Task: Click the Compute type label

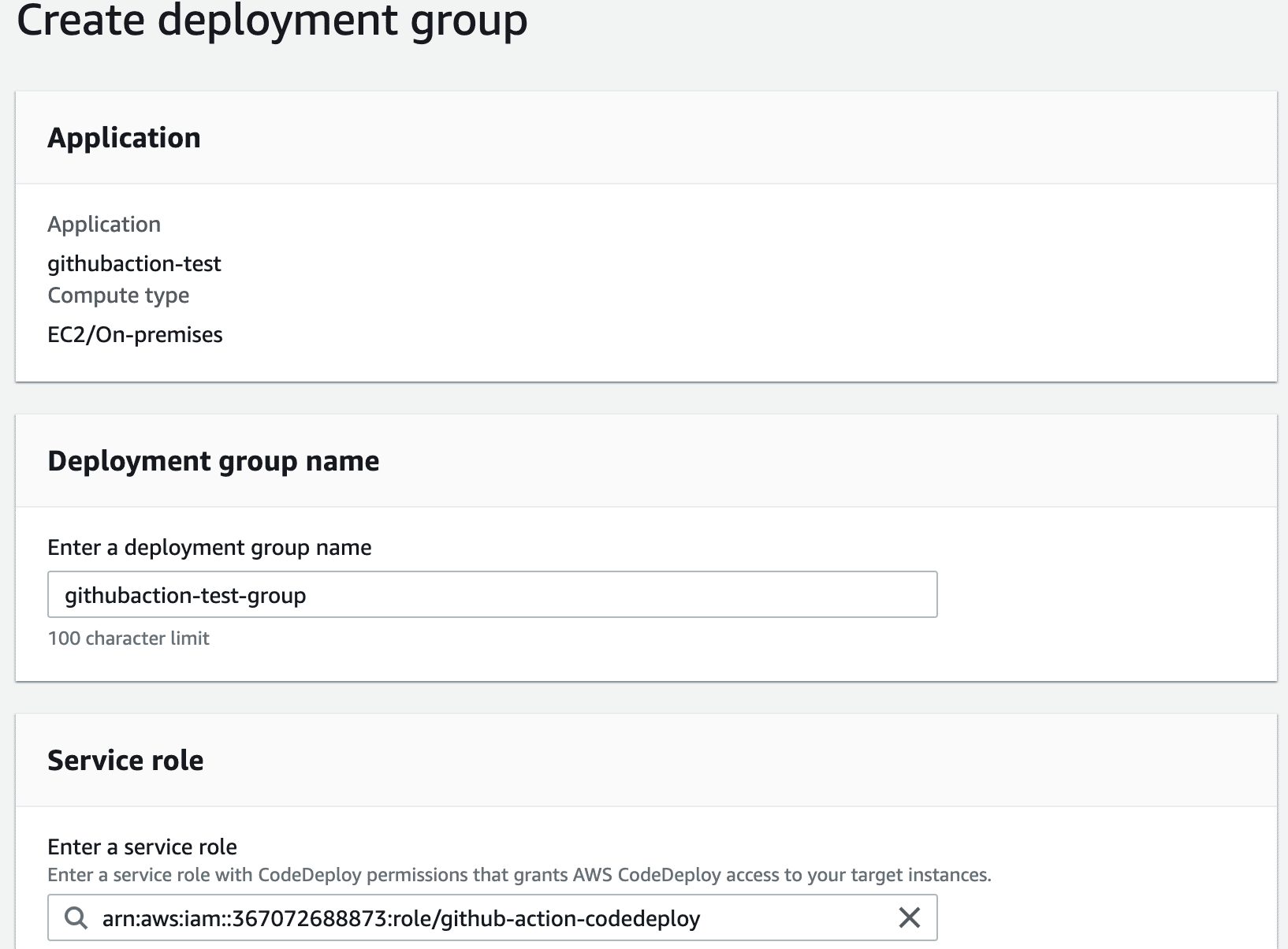Action: click(118, 295)
